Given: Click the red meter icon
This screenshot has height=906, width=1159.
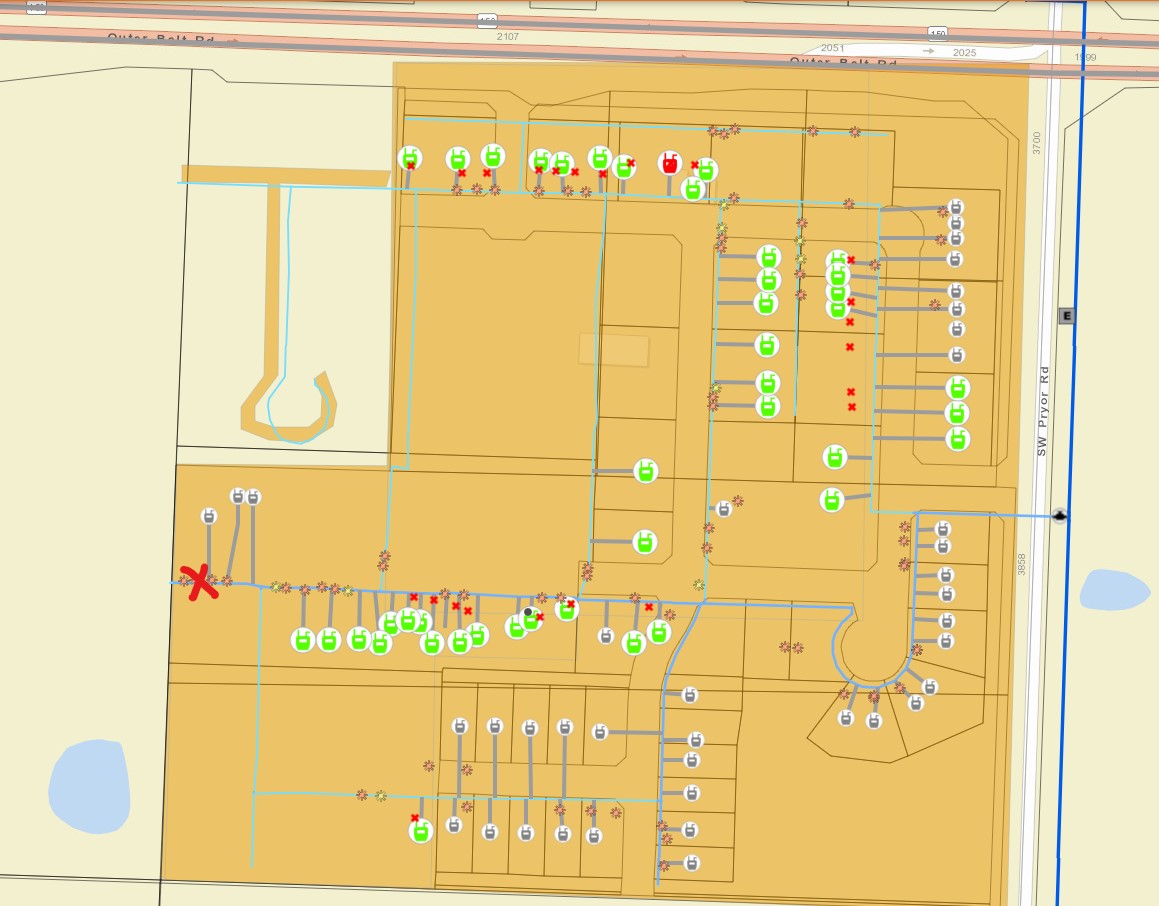Looking at the screenshot, I should (669, 163).
